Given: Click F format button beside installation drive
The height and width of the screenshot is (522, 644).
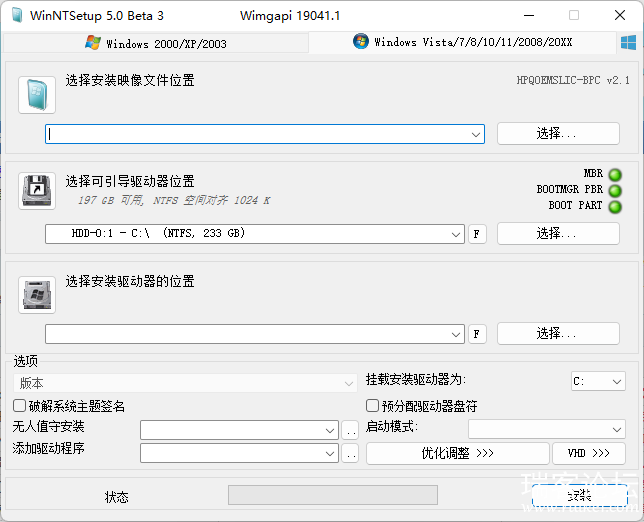Looking at the screenshot, I should point(477,334).
